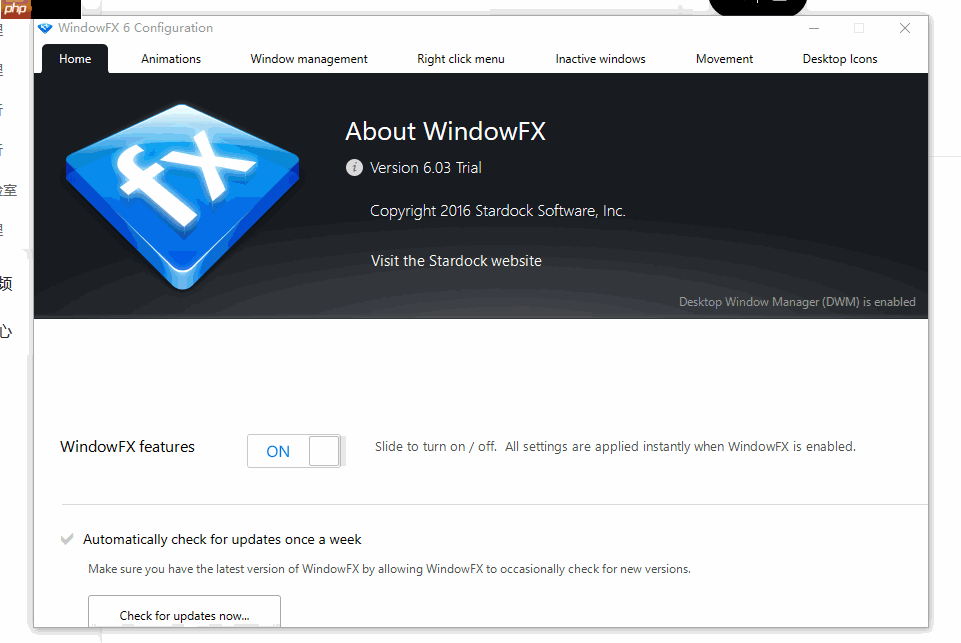Switch to the Home tab
The height and width of the screenshot is (643, 961).
pos(75,59)
